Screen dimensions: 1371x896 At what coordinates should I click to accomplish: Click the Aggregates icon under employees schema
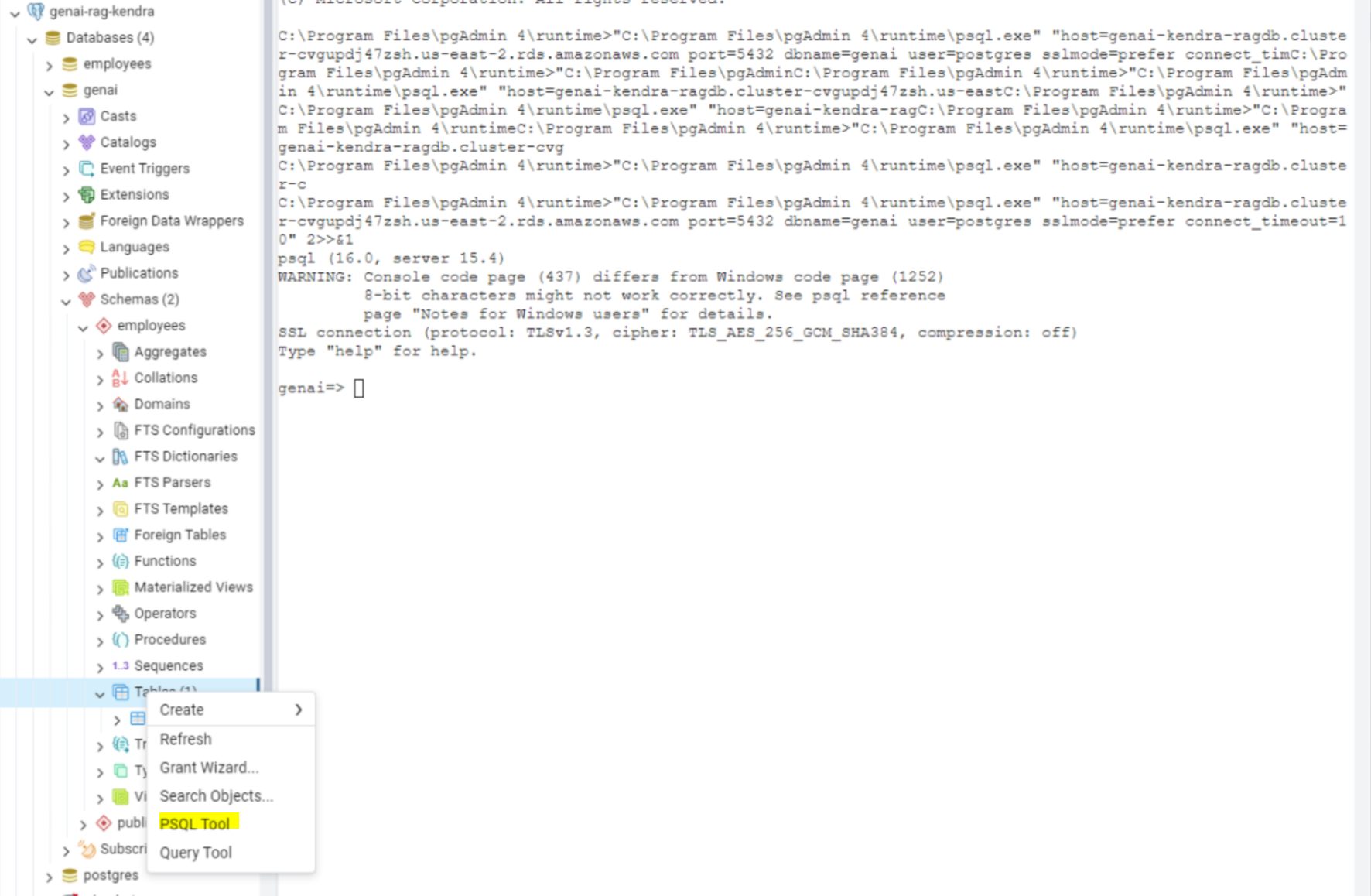[121, 351]
